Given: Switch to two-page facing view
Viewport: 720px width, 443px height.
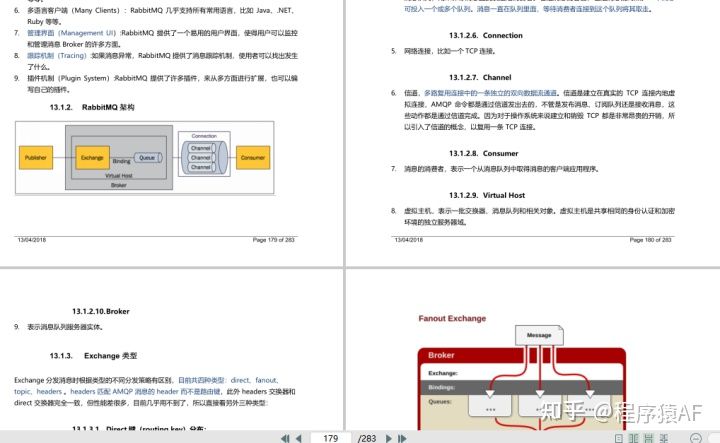Looking at the screenshot, I should tap(634, 438).
